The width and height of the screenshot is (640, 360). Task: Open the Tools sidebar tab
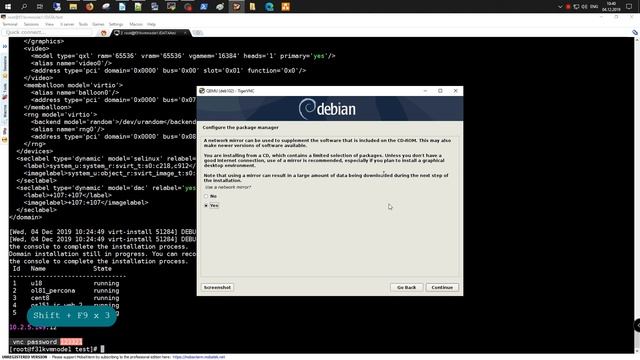coord(5,90)
